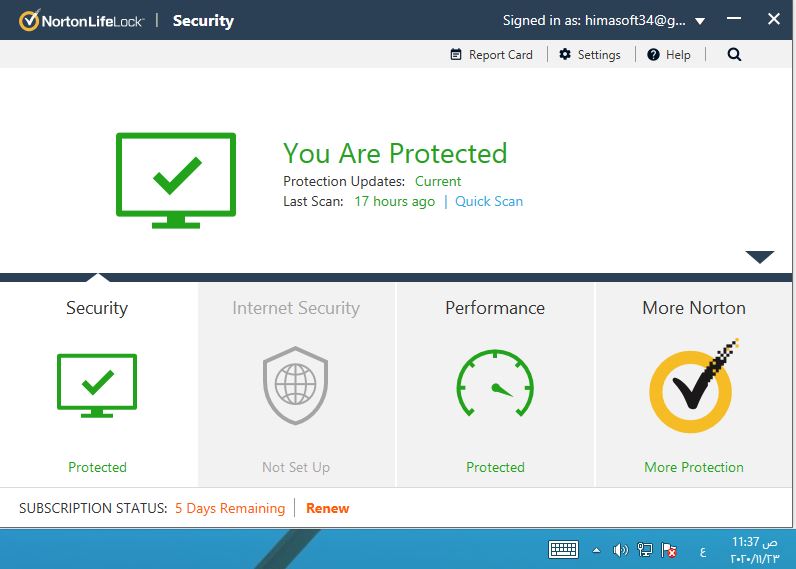Click the large green protected monitor icon
Viewport: 796px width, 569px height.
(x=176, y=180)
